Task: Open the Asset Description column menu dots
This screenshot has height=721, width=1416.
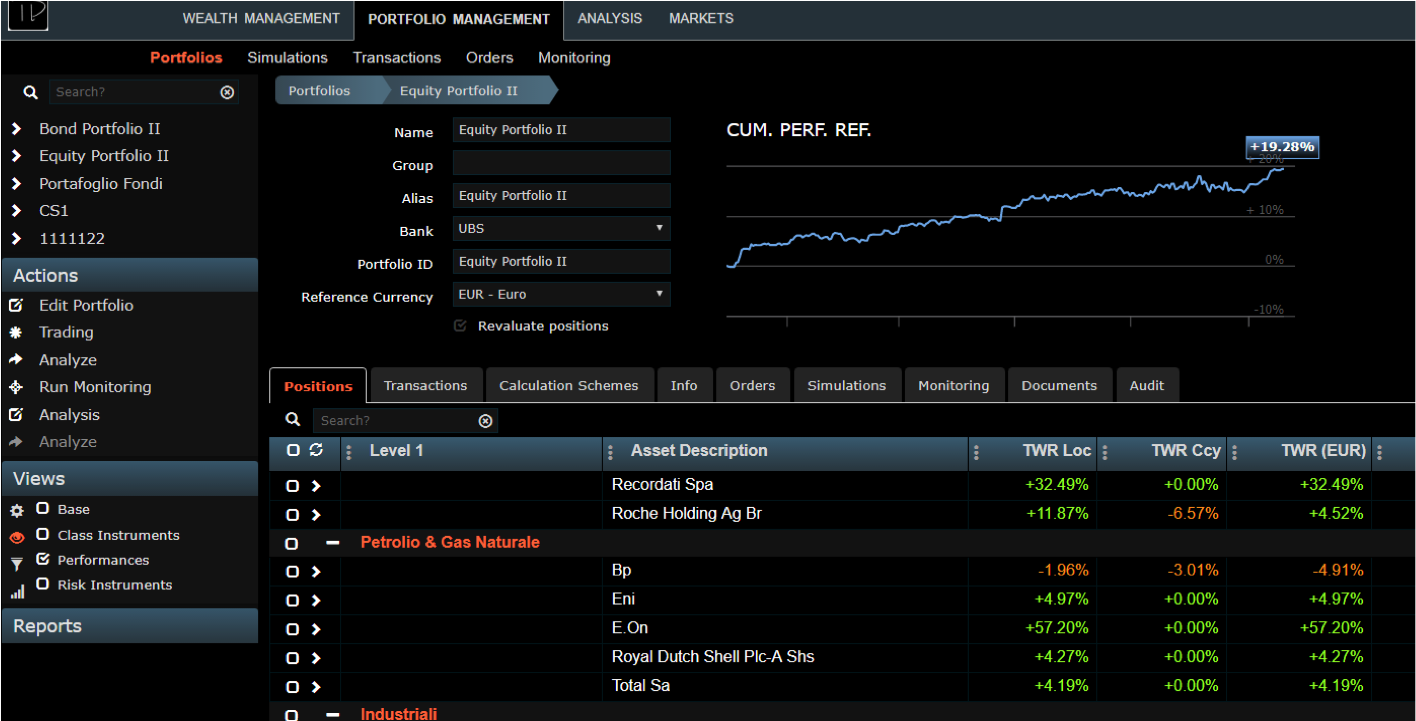Action: pyautogui.click(x=610, y=452)
